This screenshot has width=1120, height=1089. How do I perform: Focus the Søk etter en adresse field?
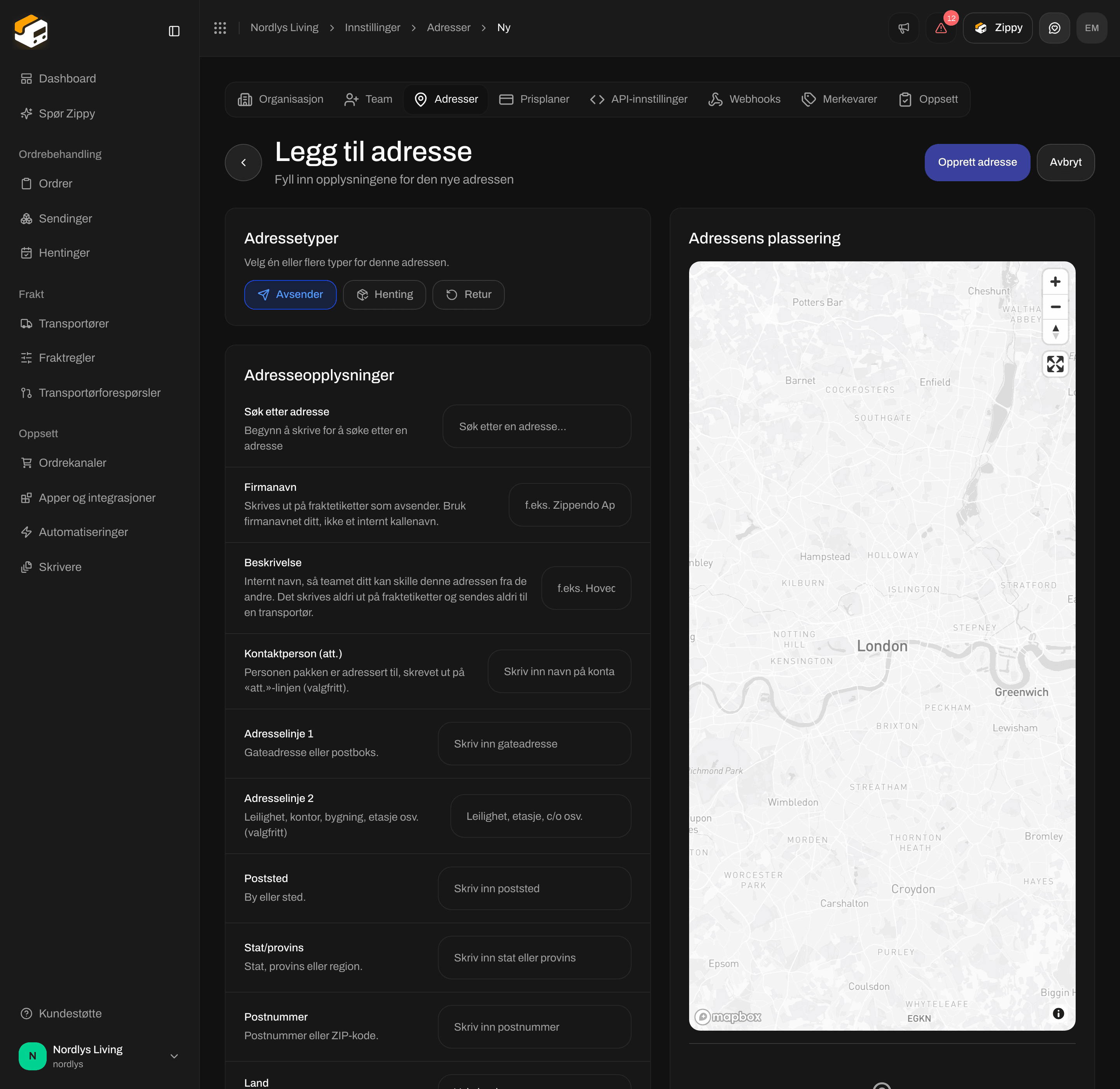(537, 427)
